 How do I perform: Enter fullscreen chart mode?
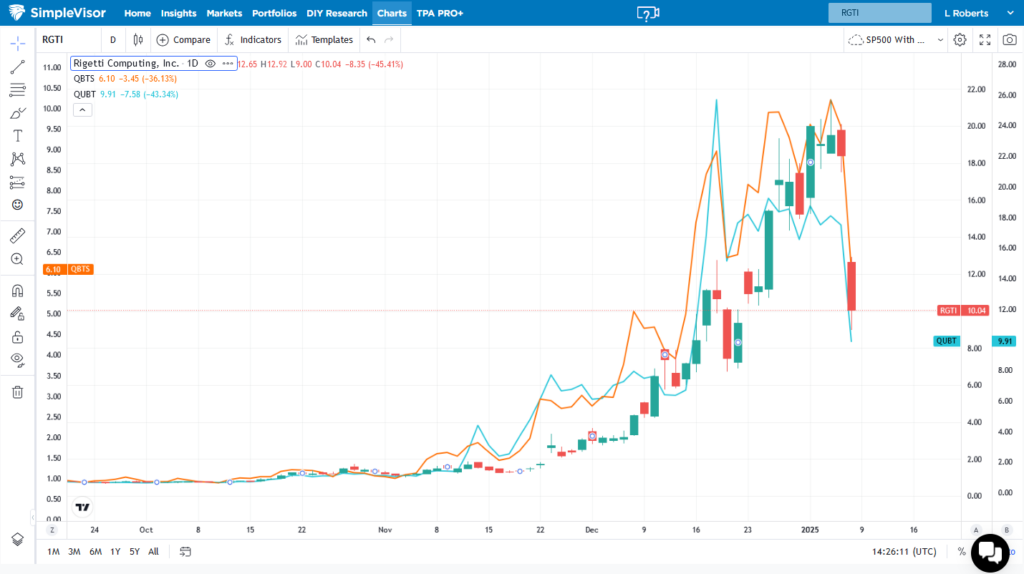pos(985,40)
